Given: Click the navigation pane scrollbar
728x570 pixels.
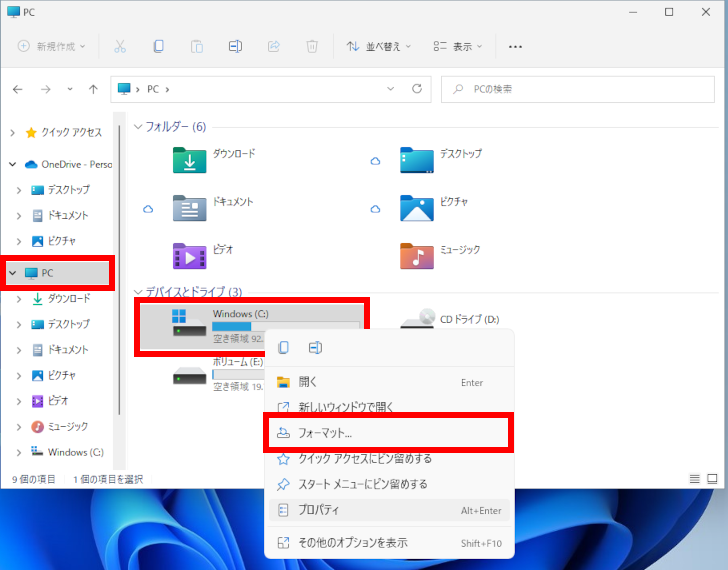Looking at the screenshot, I should point(119,269).
